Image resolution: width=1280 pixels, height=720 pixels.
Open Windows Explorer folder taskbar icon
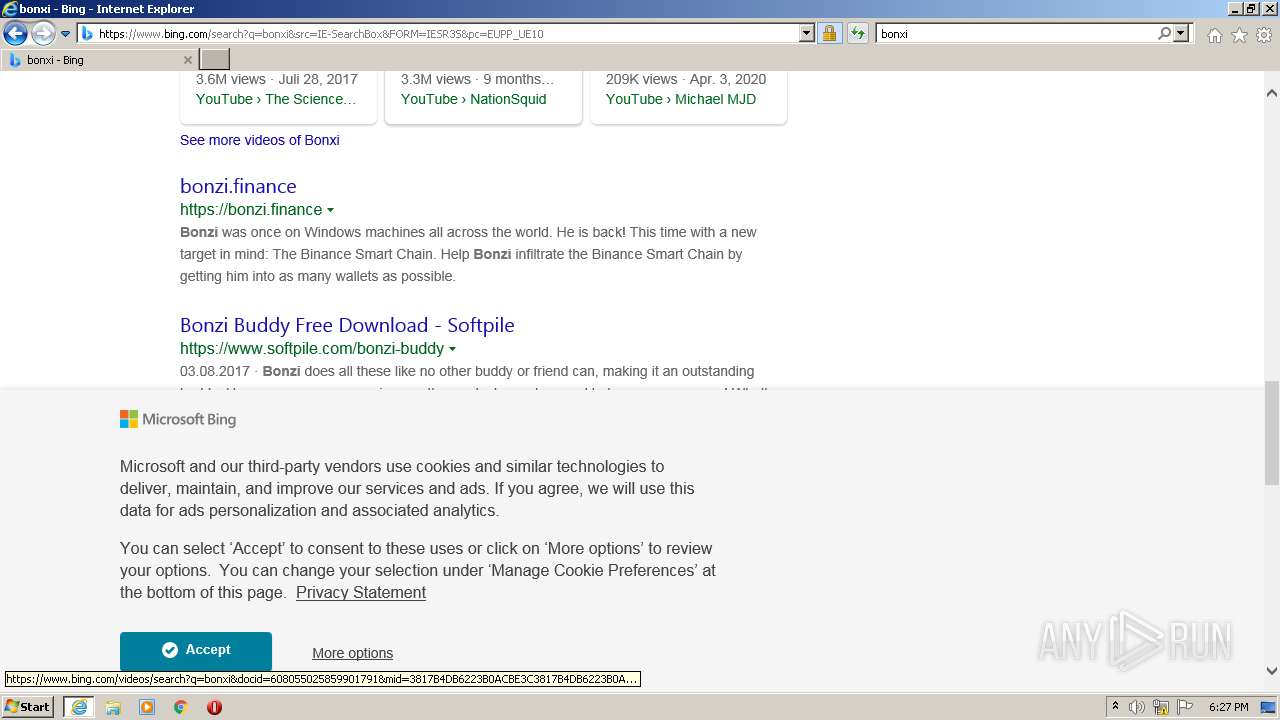tap(113, 707)
